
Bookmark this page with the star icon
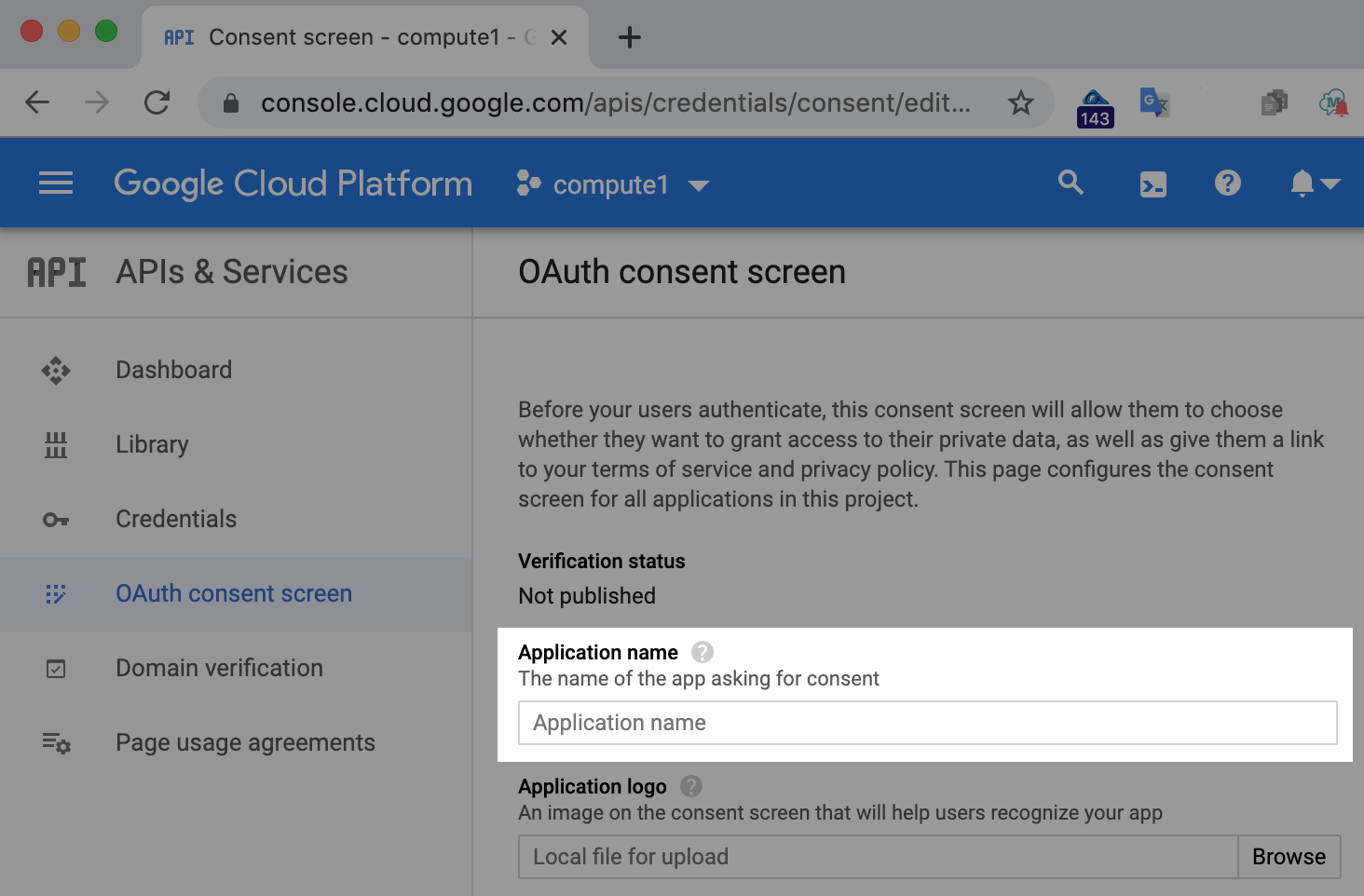[x=1021, y=102]
